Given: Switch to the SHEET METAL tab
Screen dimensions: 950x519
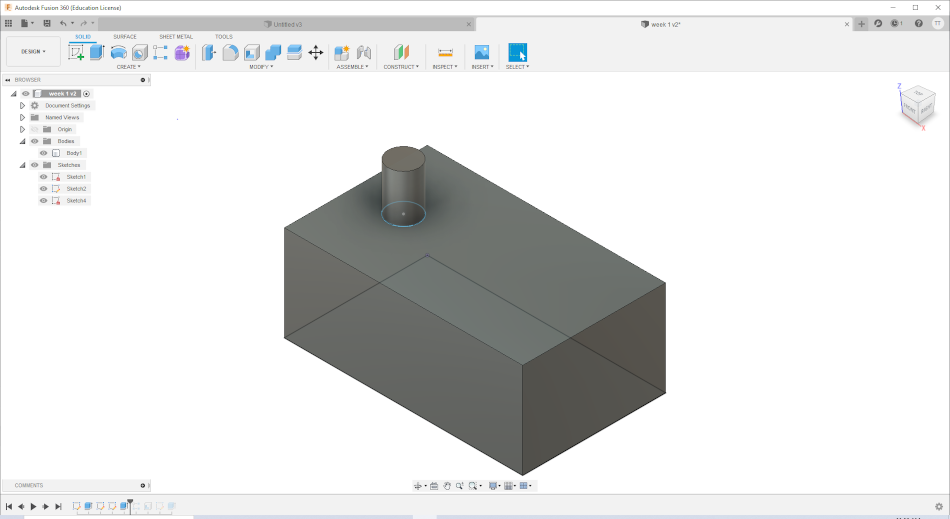Looking at the screenshot, I should pos(176,37).
